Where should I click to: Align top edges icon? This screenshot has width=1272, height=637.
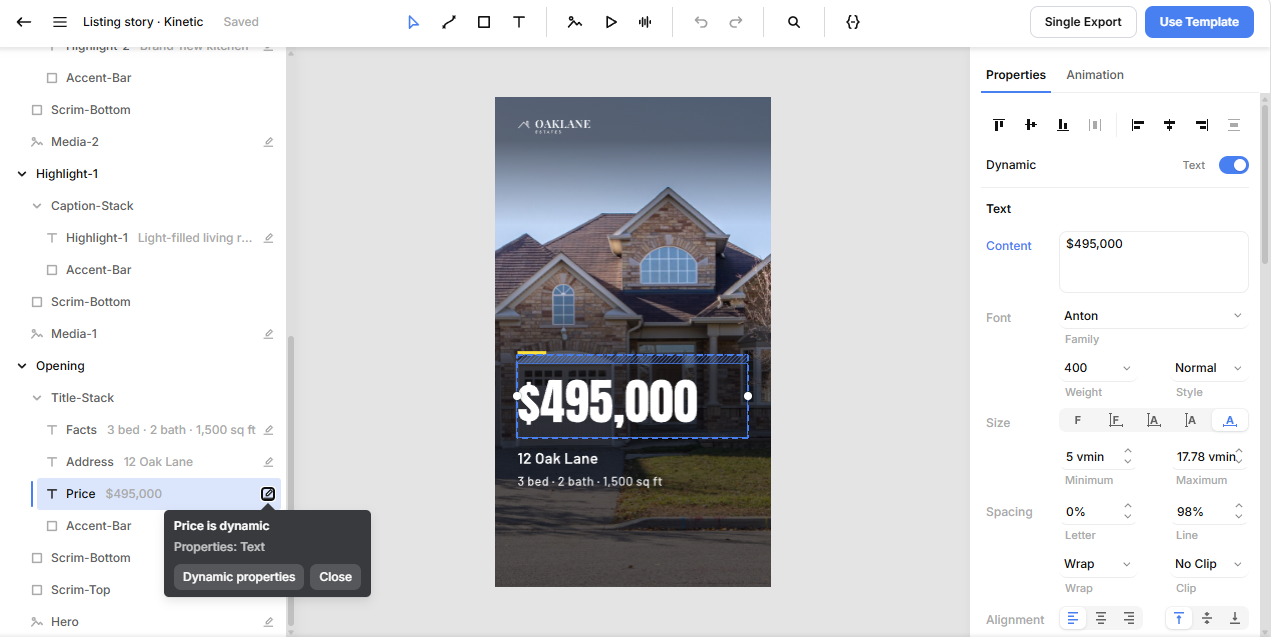(x=999, y=125)
